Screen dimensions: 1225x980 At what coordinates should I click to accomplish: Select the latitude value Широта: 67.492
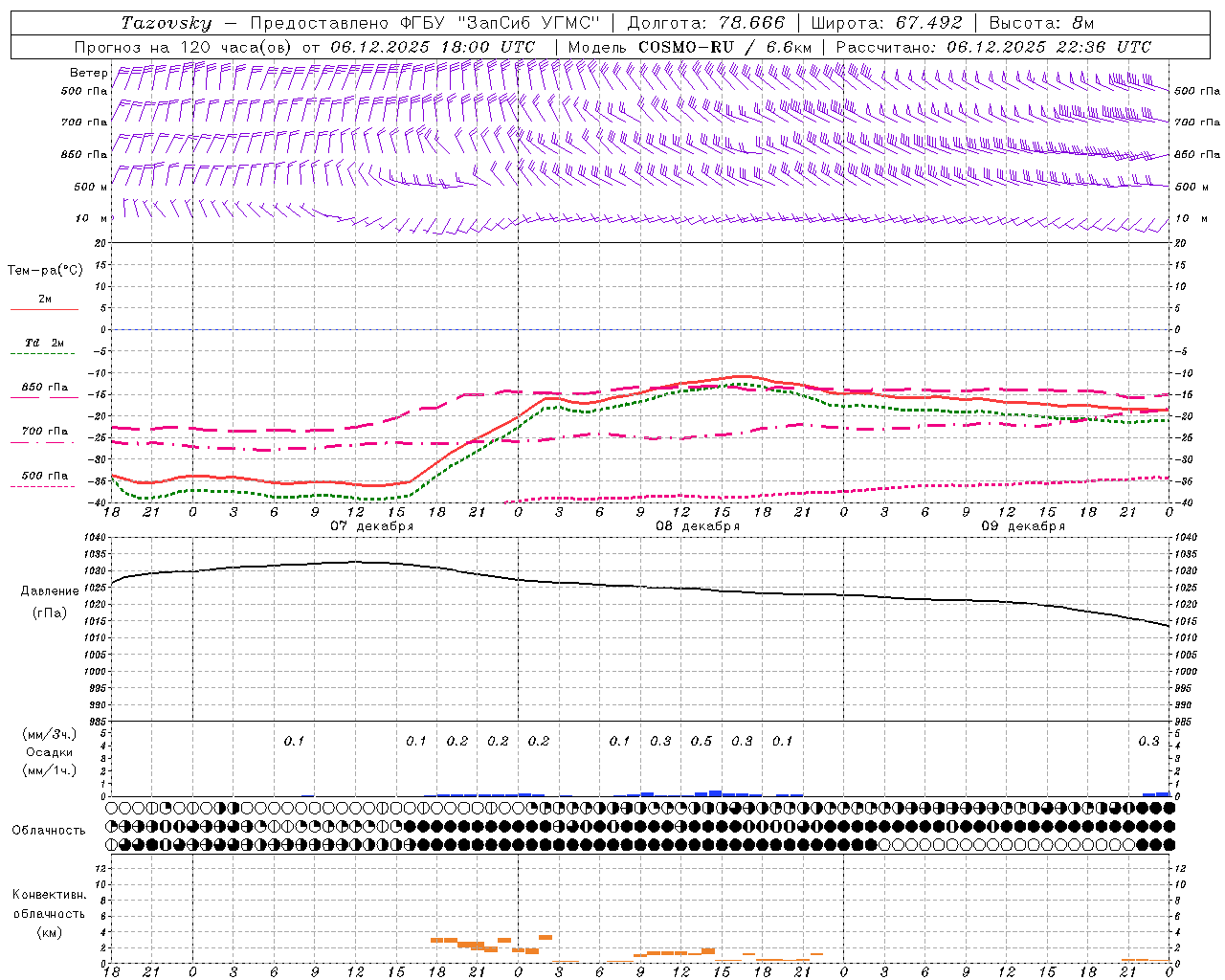coord(886,23)
